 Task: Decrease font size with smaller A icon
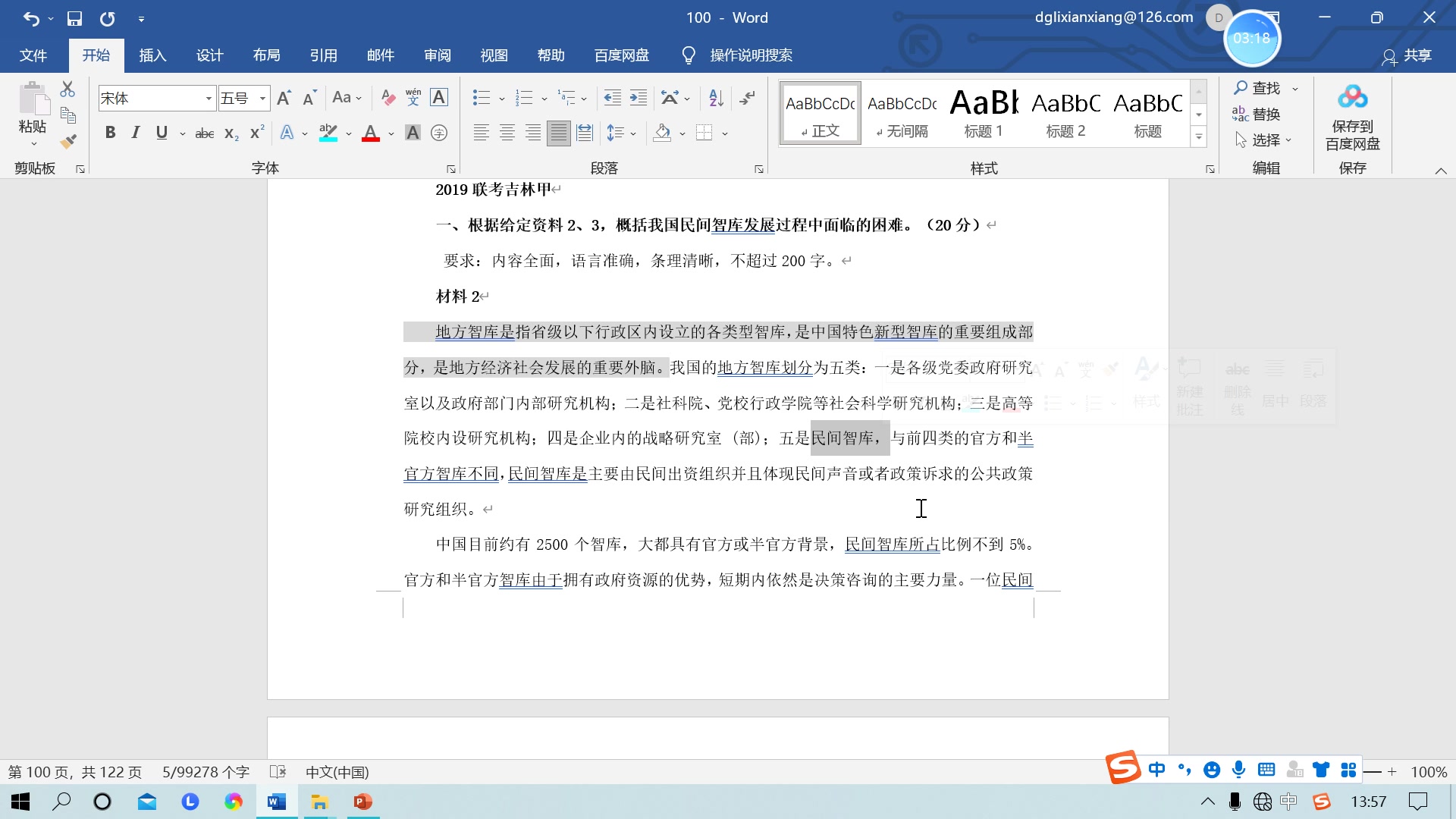(309, 98)
